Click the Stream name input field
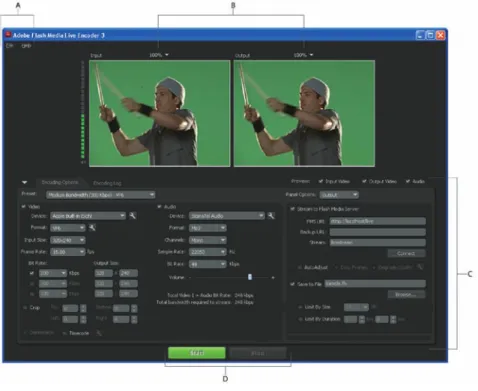The width and height of the screenshot is (478, 391). point(378,242)
